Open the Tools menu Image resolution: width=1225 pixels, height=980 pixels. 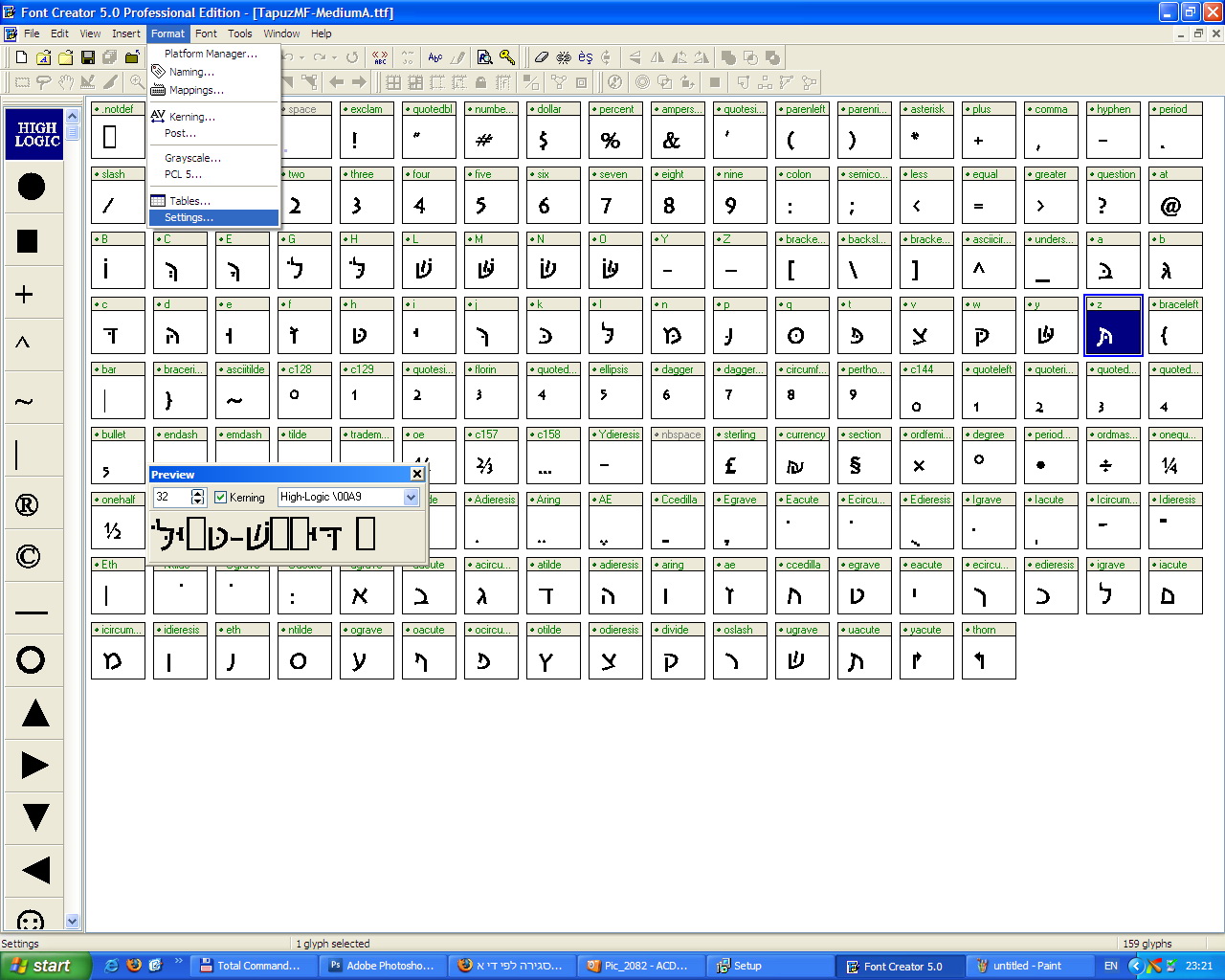pos(240,33)
